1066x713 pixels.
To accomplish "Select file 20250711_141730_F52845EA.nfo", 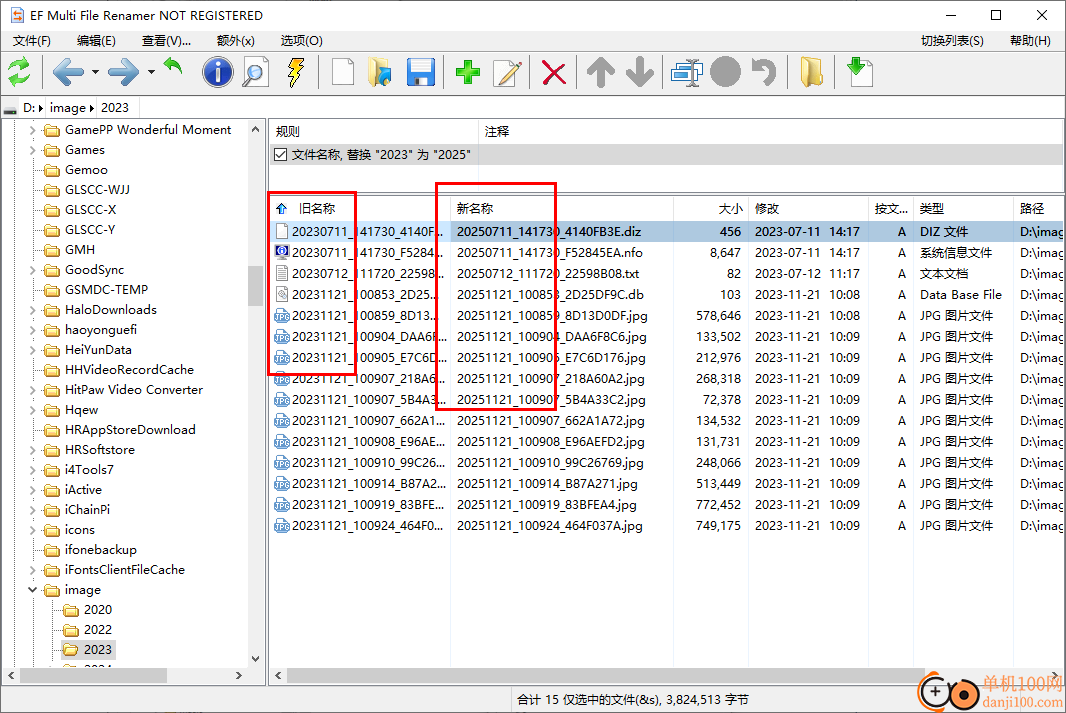I will click(549, 253).
